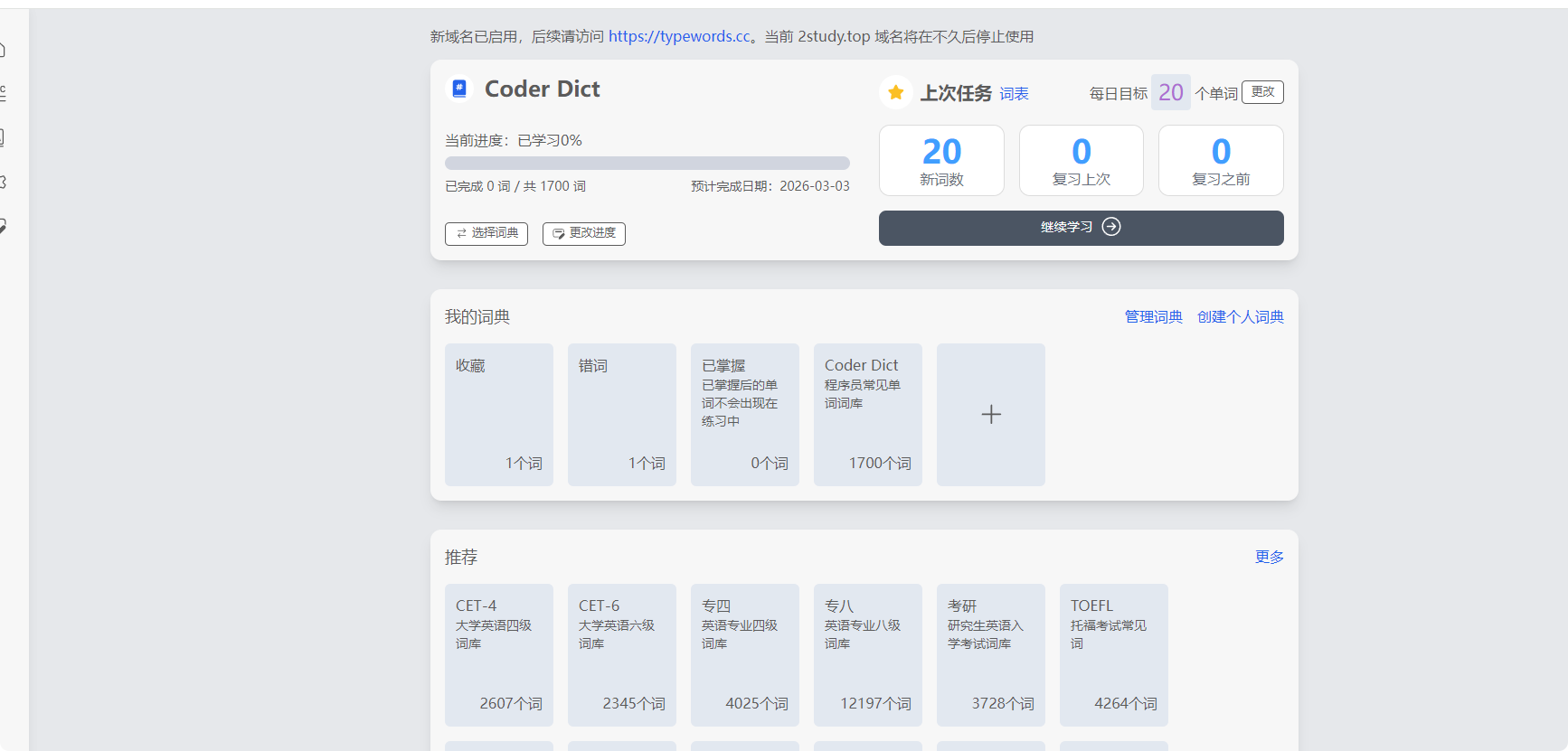Click 更改 to change daily target
This screenshot has width=1568, height=751.
1262,92
